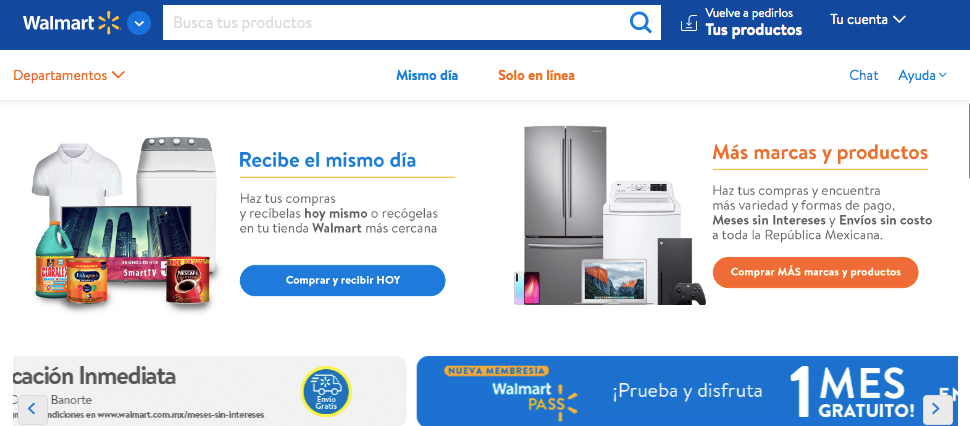This screenshot has height=426, width=970.
Task: Click the Walmart Pass logo
Action: pos(534,398)
